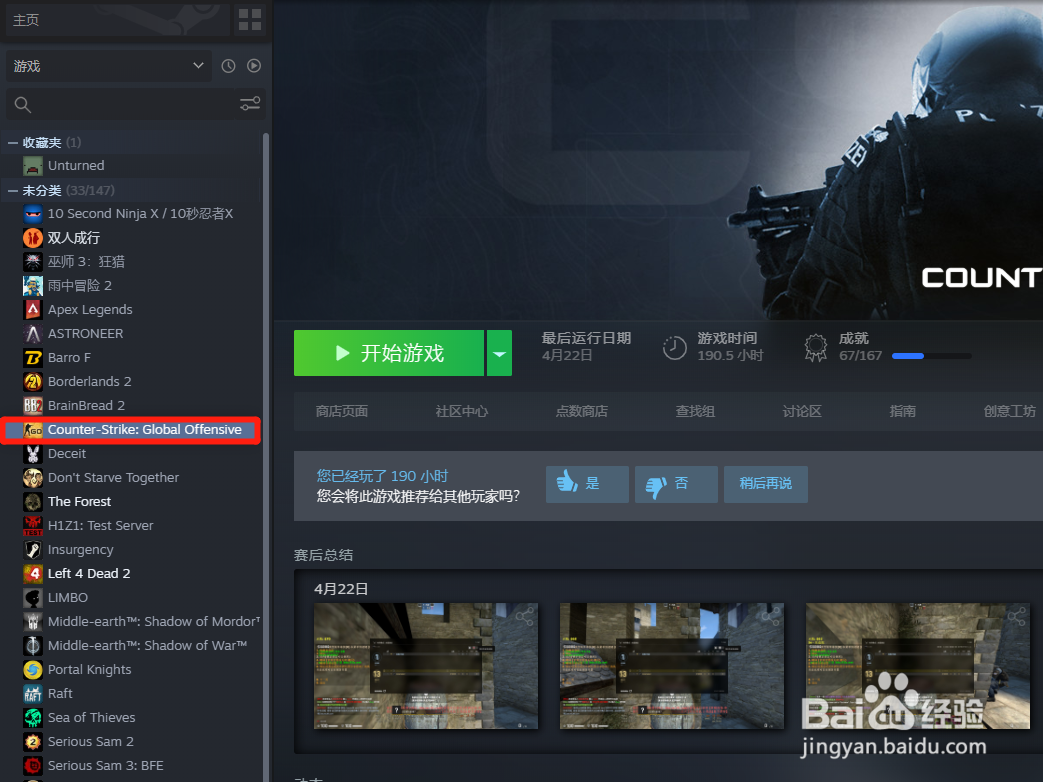Viewport: 1043px width, 782px height.
Task: Select Unturned game icon in favorites
Action: click(33, 166)
